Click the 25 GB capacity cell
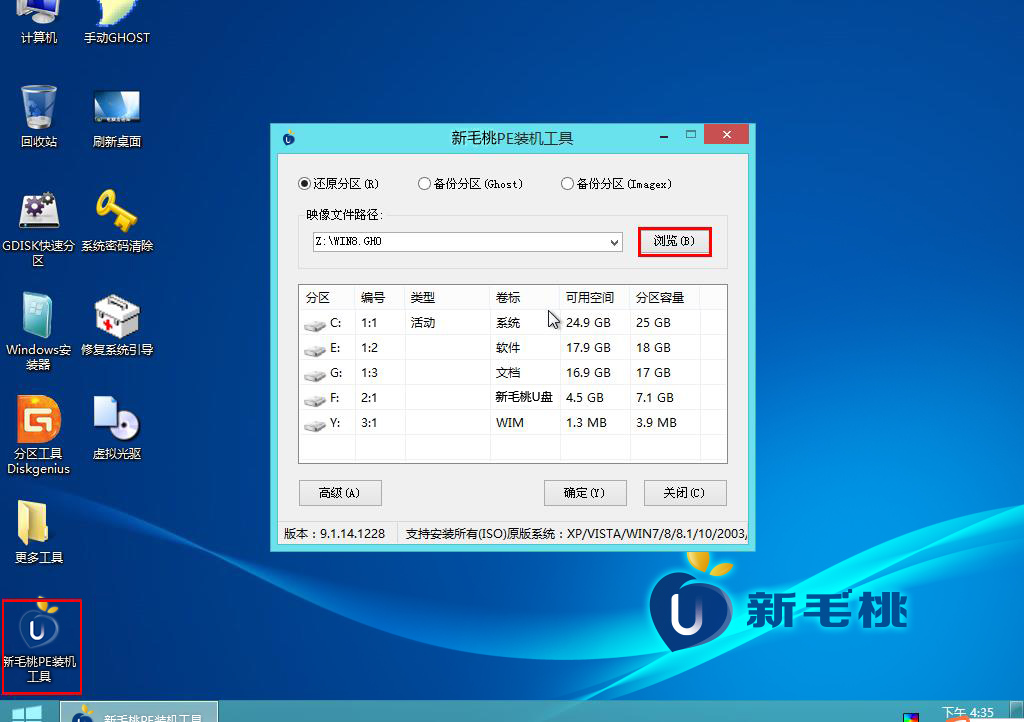 point(653,322)
